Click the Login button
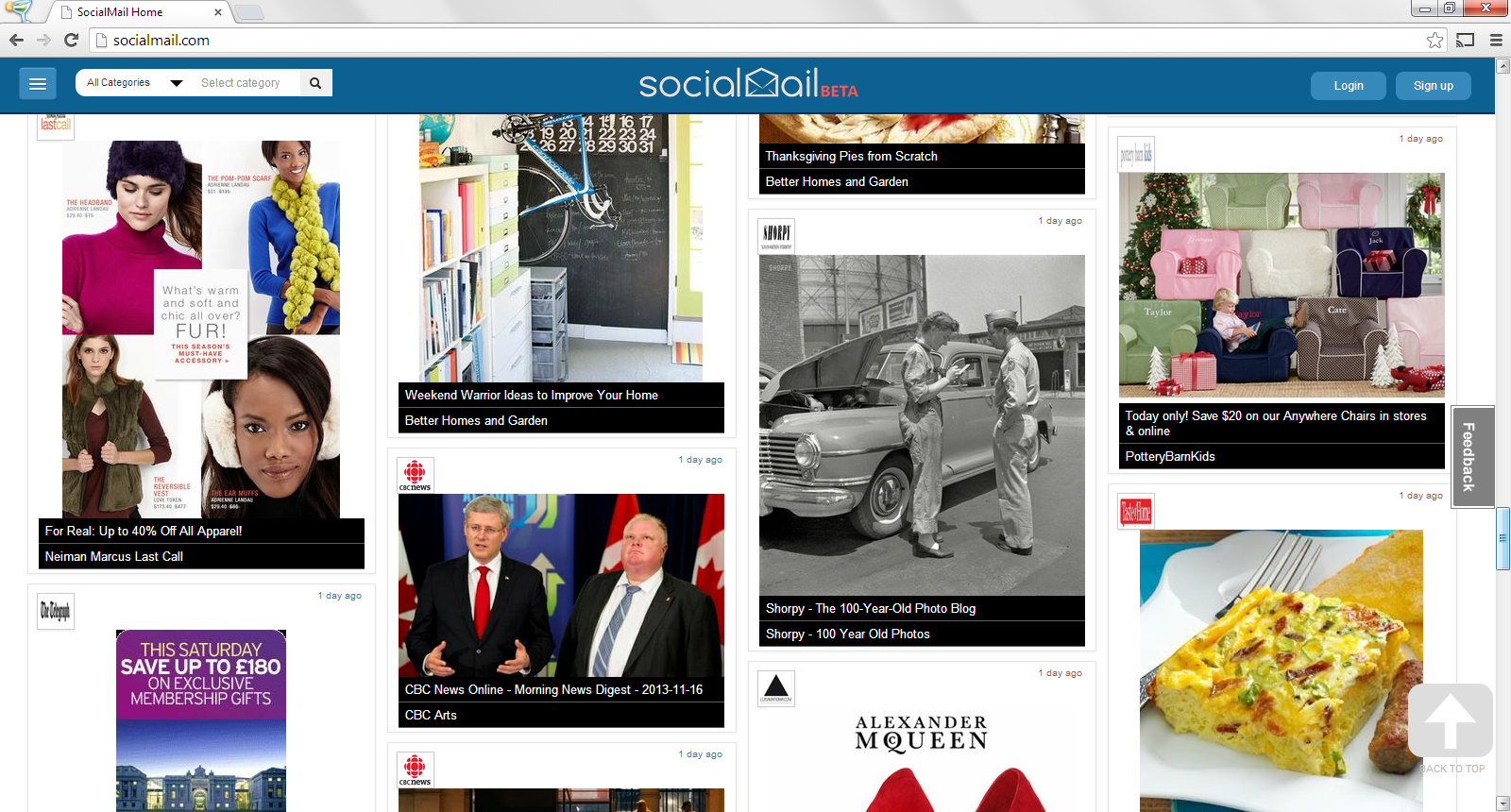 1349,86
